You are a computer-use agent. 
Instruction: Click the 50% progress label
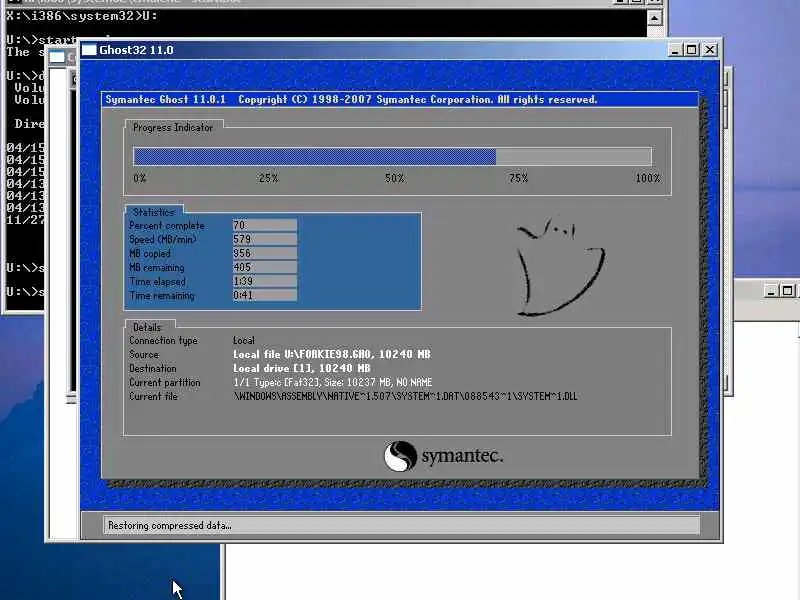tap(394, 178)
